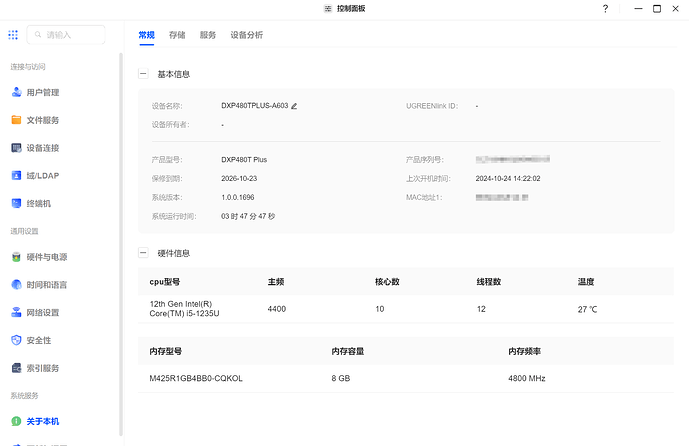Image resolution: width=689 pixels, height=446 pixels.
Task: Open 终端机 terminal settings
Action: [x=38, y=203]
